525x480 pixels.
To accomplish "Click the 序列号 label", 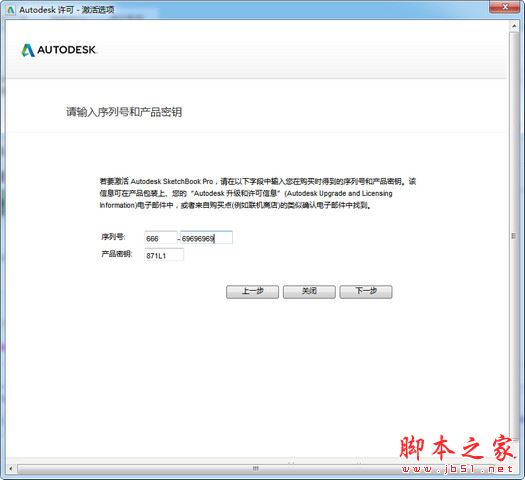I will 113,237.
